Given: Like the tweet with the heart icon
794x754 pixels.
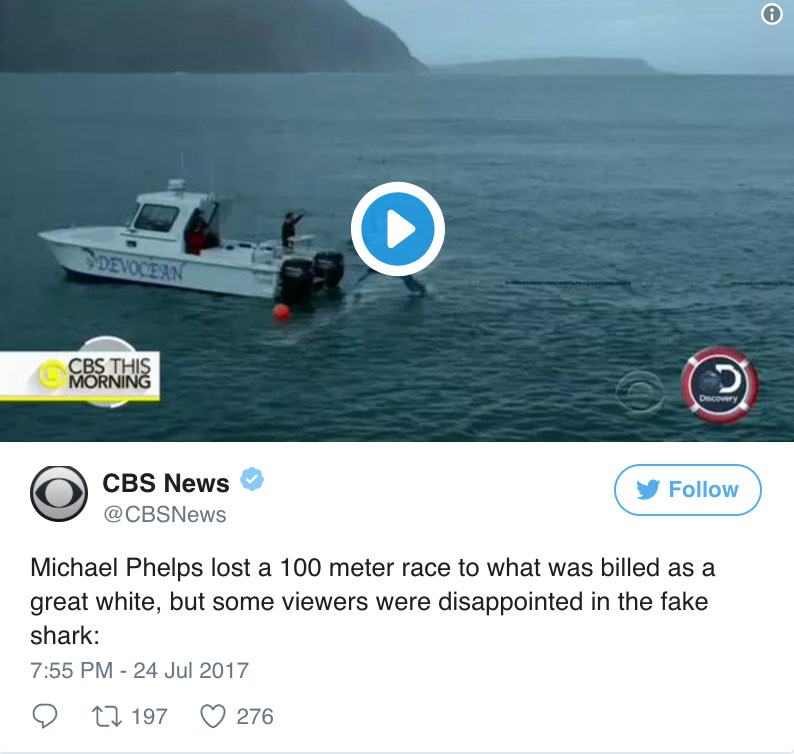Looking at the screenshot, I should click(x=213, y=717).
